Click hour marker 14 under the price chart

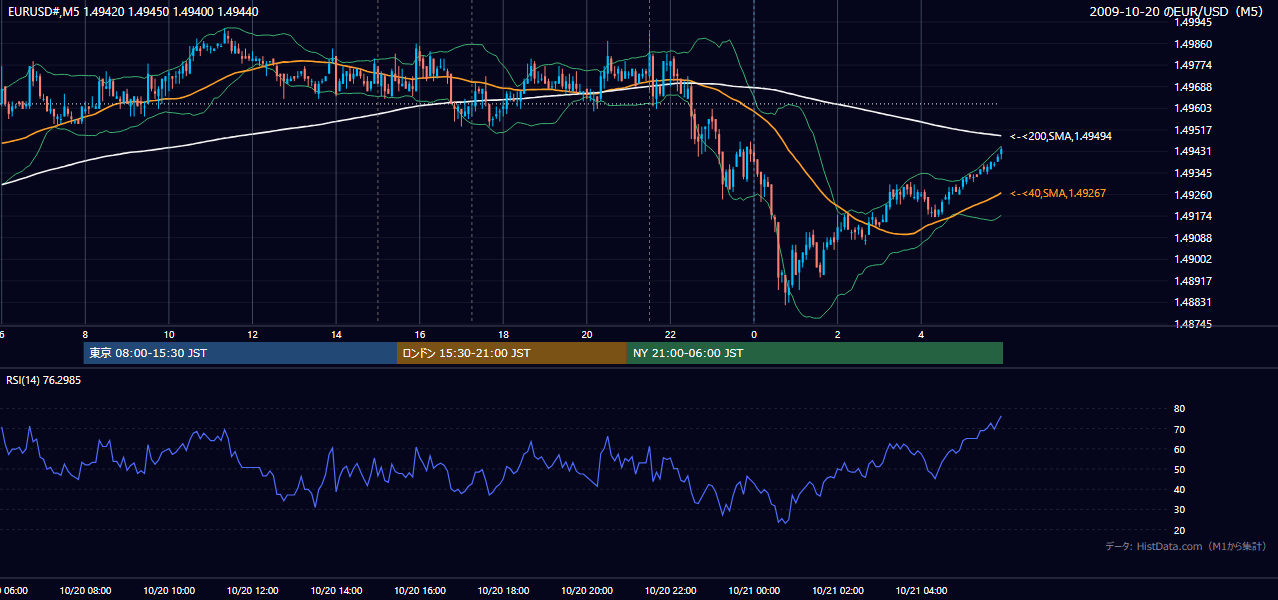[x=336, y=335]
